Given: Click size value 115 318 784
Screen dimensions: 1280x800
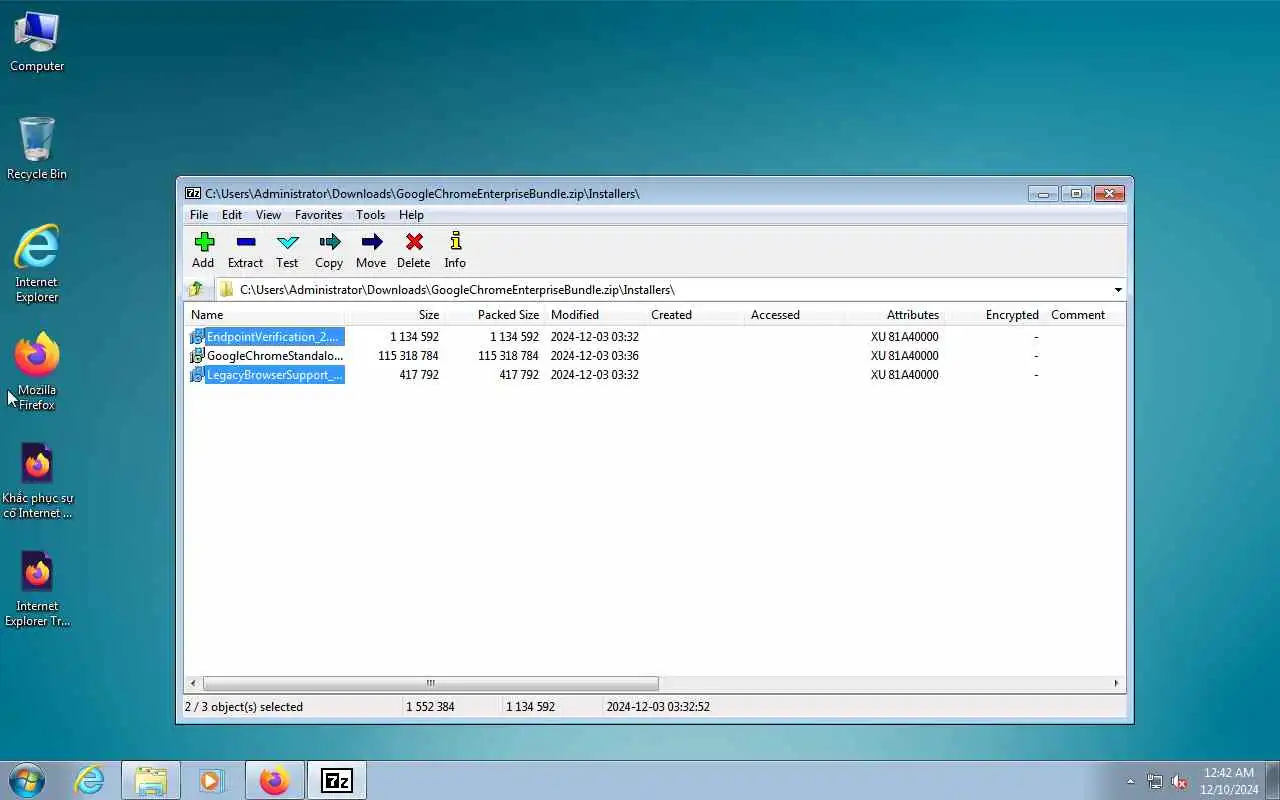Looking at the screenshot, I should coord(408,356).
